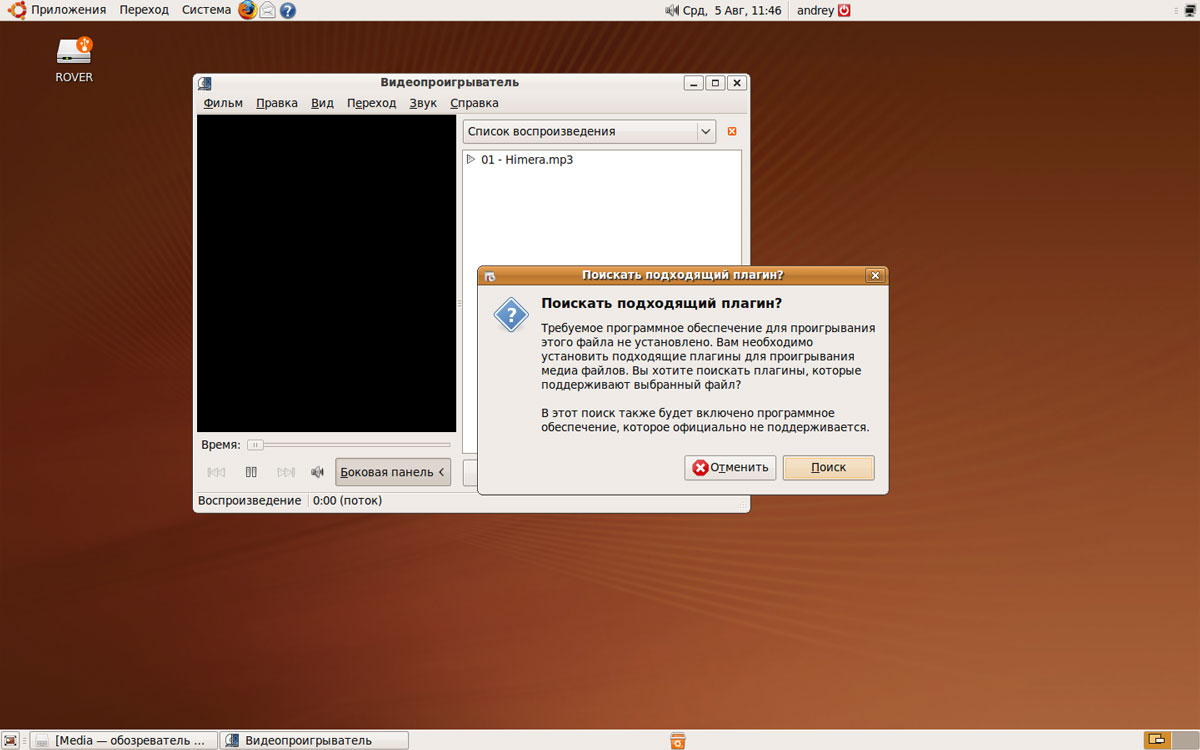Image resolution: width=1200 pixels, height=750 pixels.
Task: Close the Видеопроигрыватель window
Action: pyautogui.click(x=737, y=83)
